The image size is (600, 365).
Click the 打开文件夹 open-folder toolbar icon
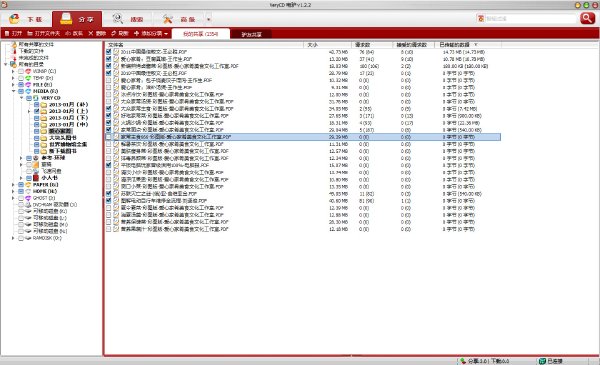point(30,34)
